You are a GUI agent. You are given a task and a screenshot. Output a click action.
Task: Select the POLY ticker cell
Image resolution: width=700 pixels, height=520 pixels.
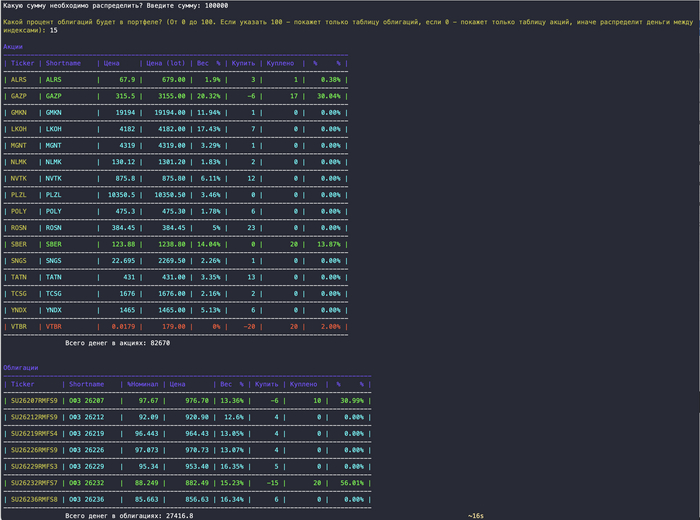pyautogui.click(x=19, y=212)
